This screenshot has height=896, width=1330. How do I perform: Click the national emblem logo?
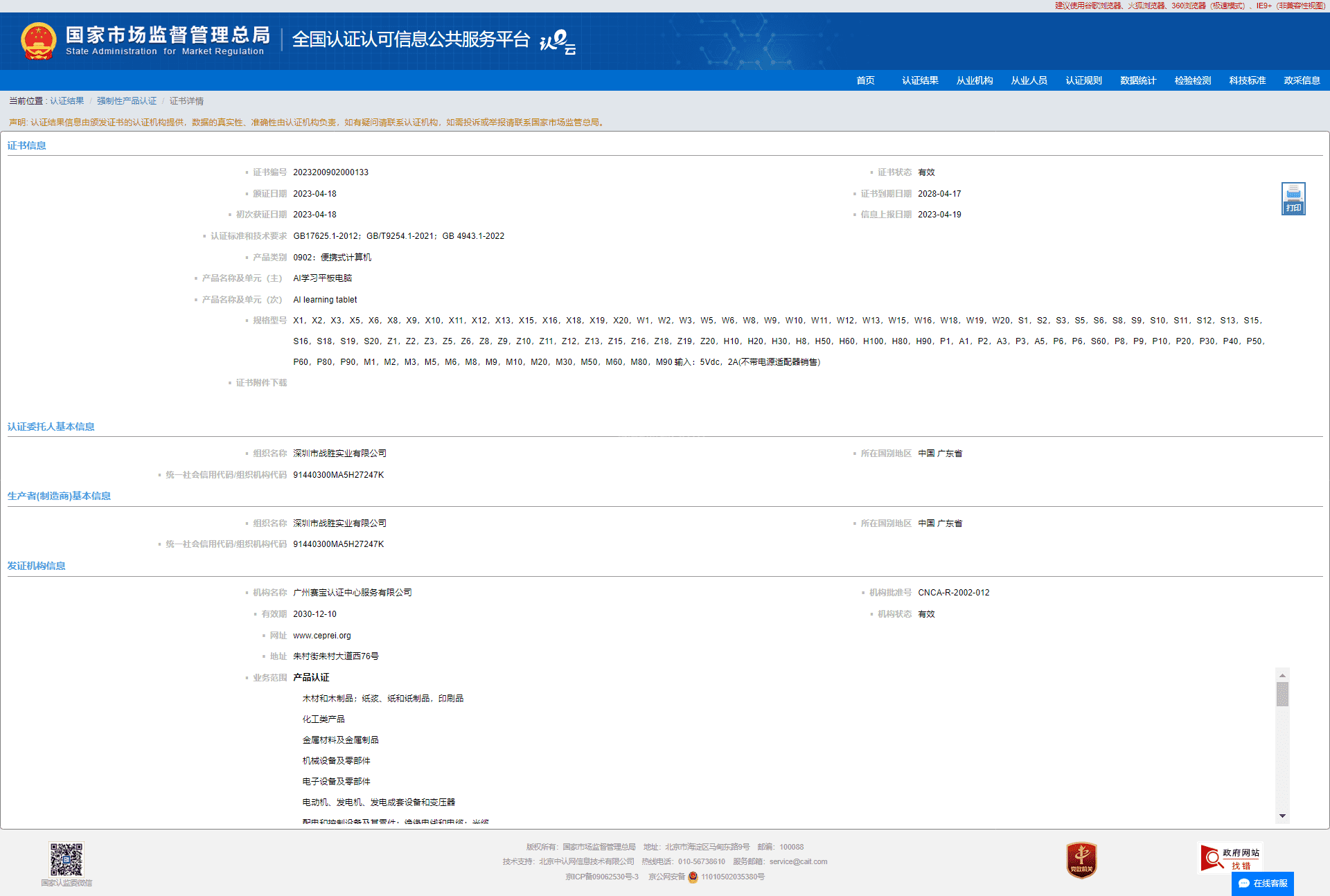[39, 41]
